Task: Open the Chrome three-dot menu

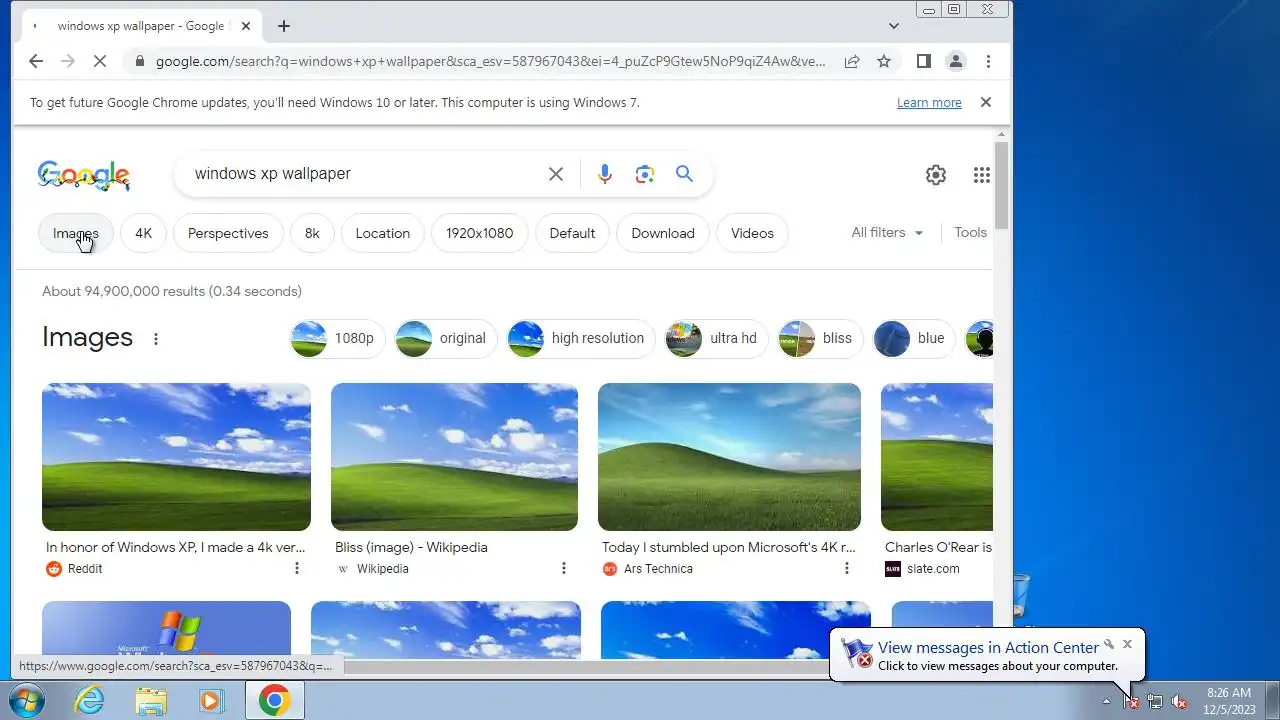Action: (x=988, y=61)
